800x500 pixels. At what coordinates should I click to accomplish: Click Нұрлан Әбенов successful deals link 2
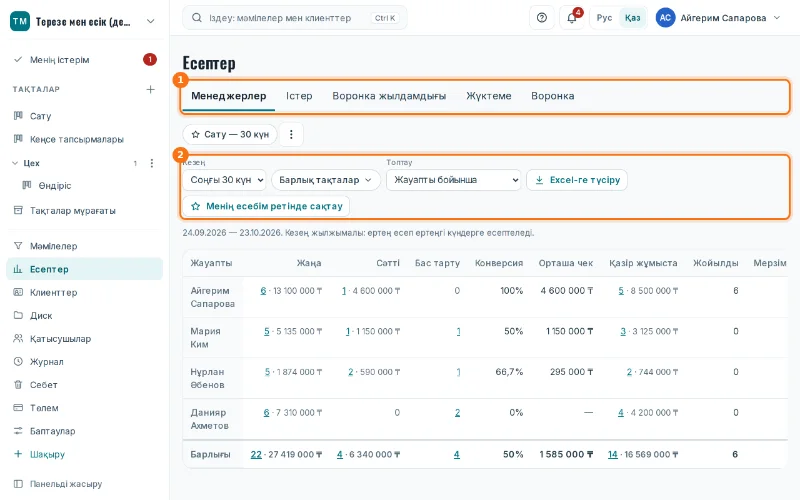pos(351,372)
